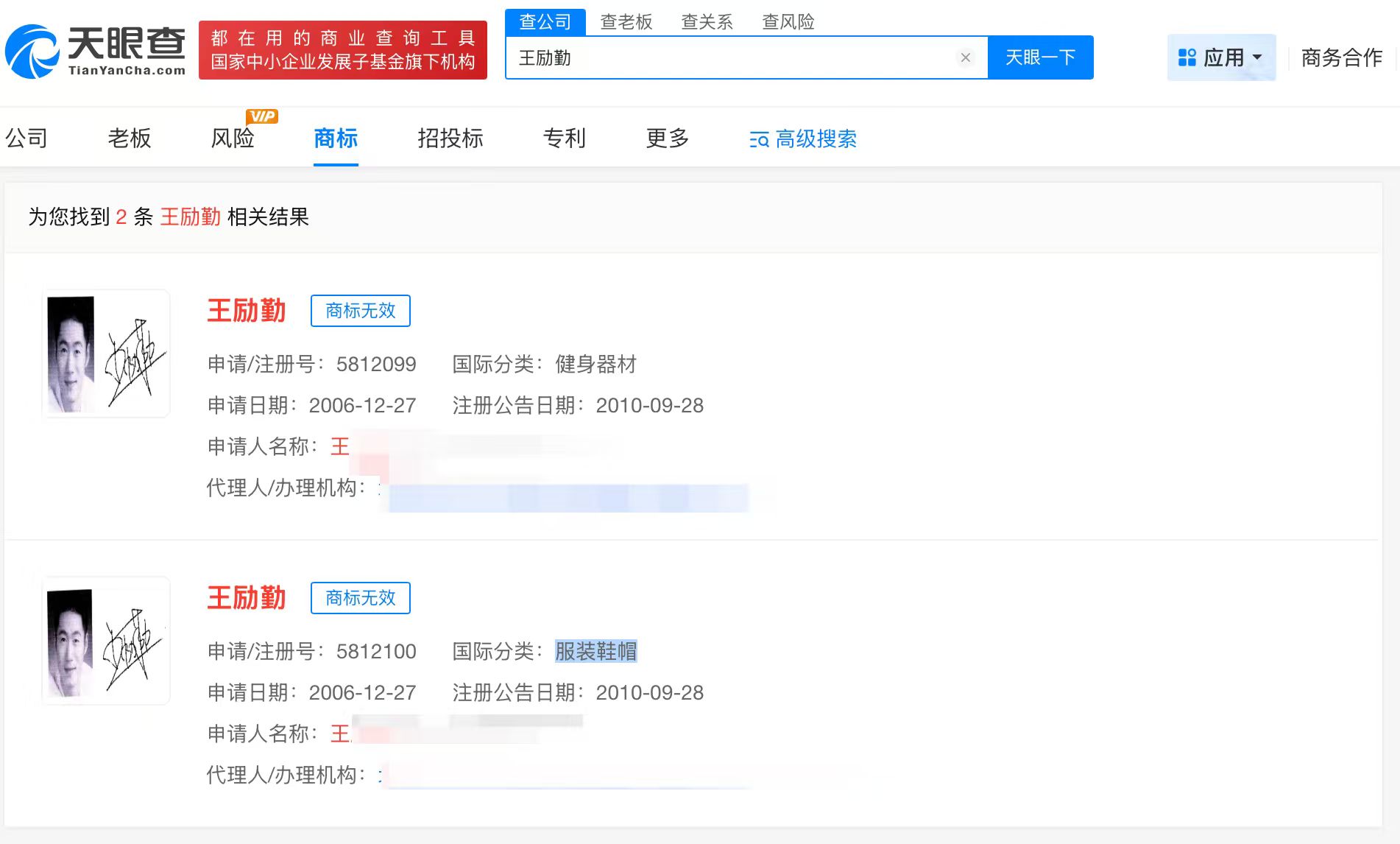Switch to the 商标 tab
This screenshot has width=1400, height=844.
[336, 139]
